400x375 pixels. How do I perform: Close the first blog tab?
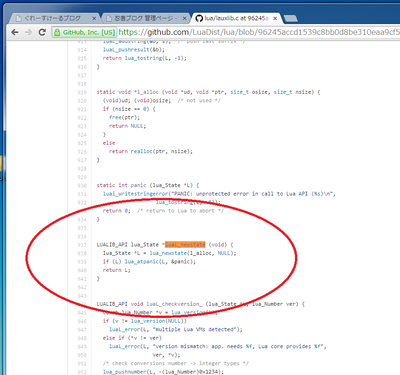coord(94,18)
